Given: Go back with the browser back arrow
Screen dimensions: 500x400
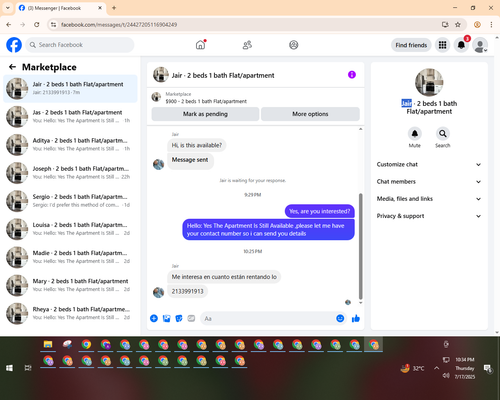Looking at the screenshot, I should 9,24.
